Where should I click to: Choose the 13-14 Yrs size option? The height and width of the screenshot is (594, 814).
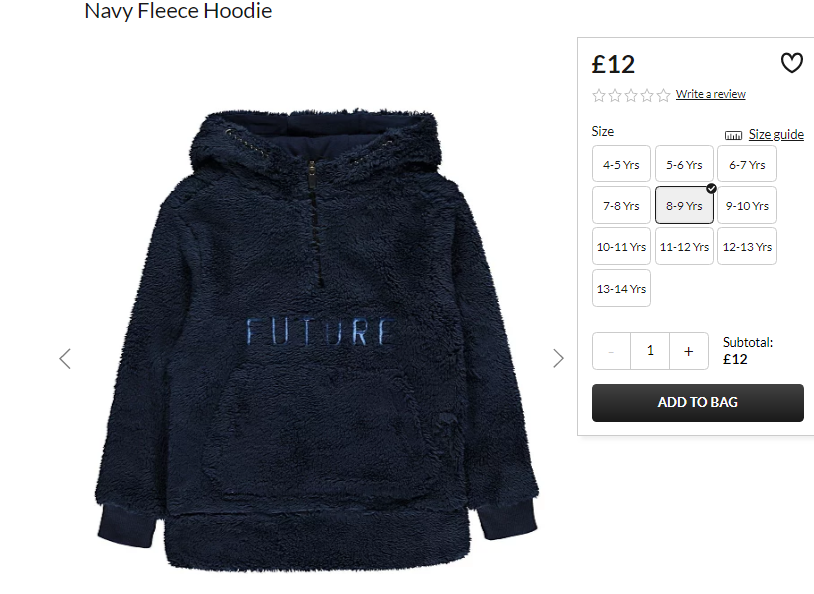tap(621, 289)
